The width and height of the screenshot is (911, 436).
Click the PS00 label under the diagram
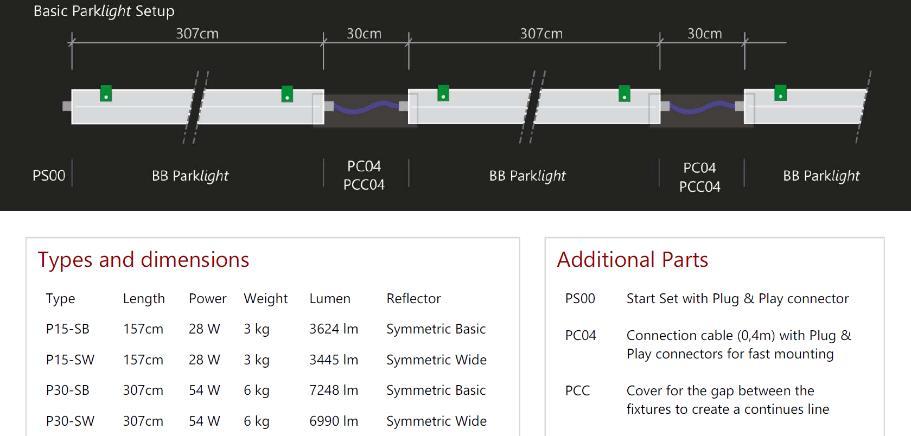tap(49, 176)
